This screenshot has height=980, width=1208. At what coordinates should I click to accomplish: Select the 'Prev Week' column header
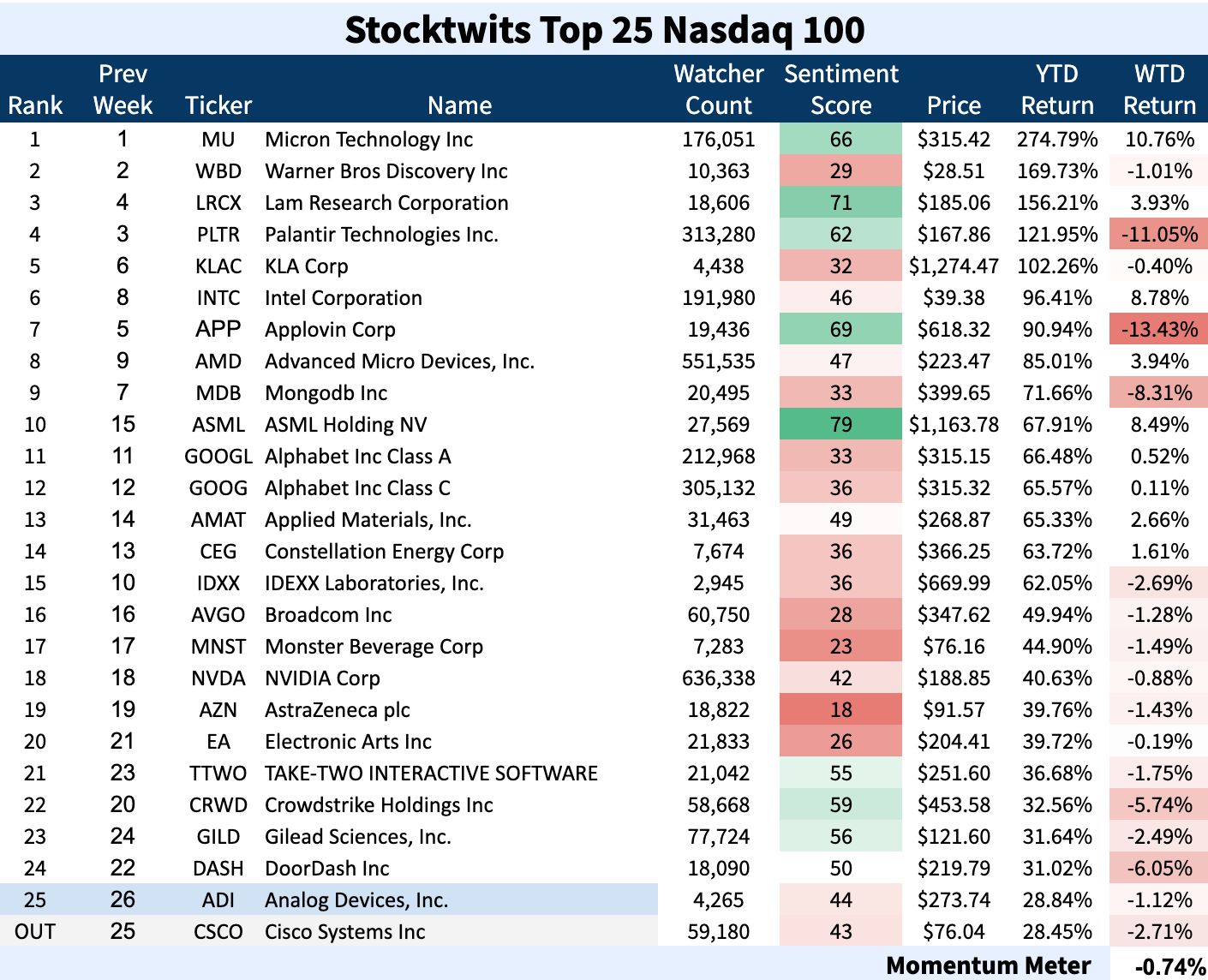pos(123,90)
